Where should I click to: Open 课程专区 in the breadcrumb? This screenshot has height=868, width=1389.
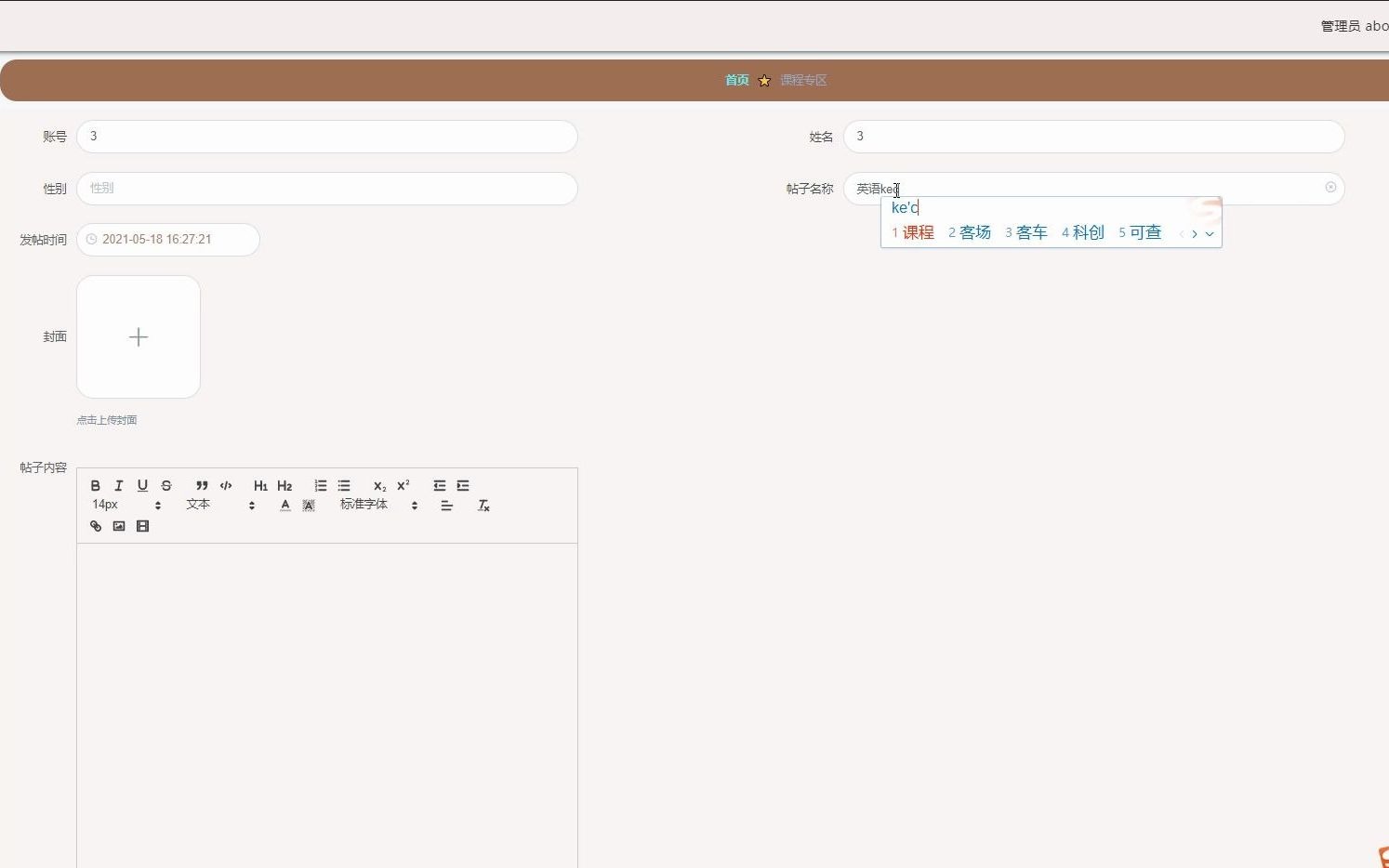pos(803,80)
